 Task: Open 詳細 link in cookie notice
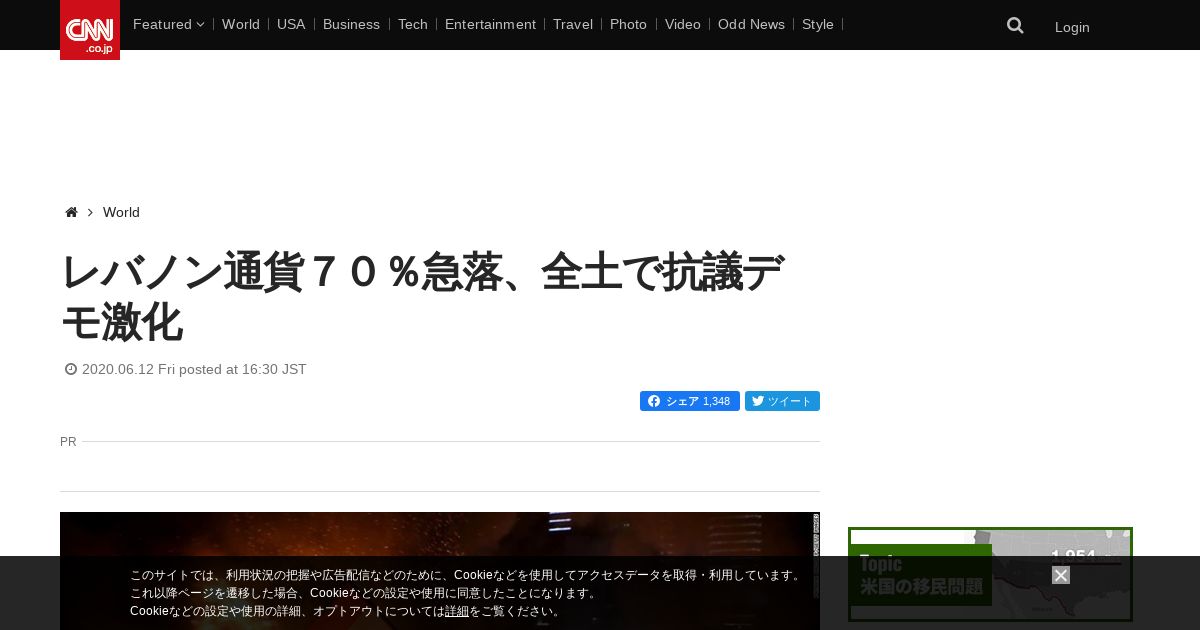point(457,611)
